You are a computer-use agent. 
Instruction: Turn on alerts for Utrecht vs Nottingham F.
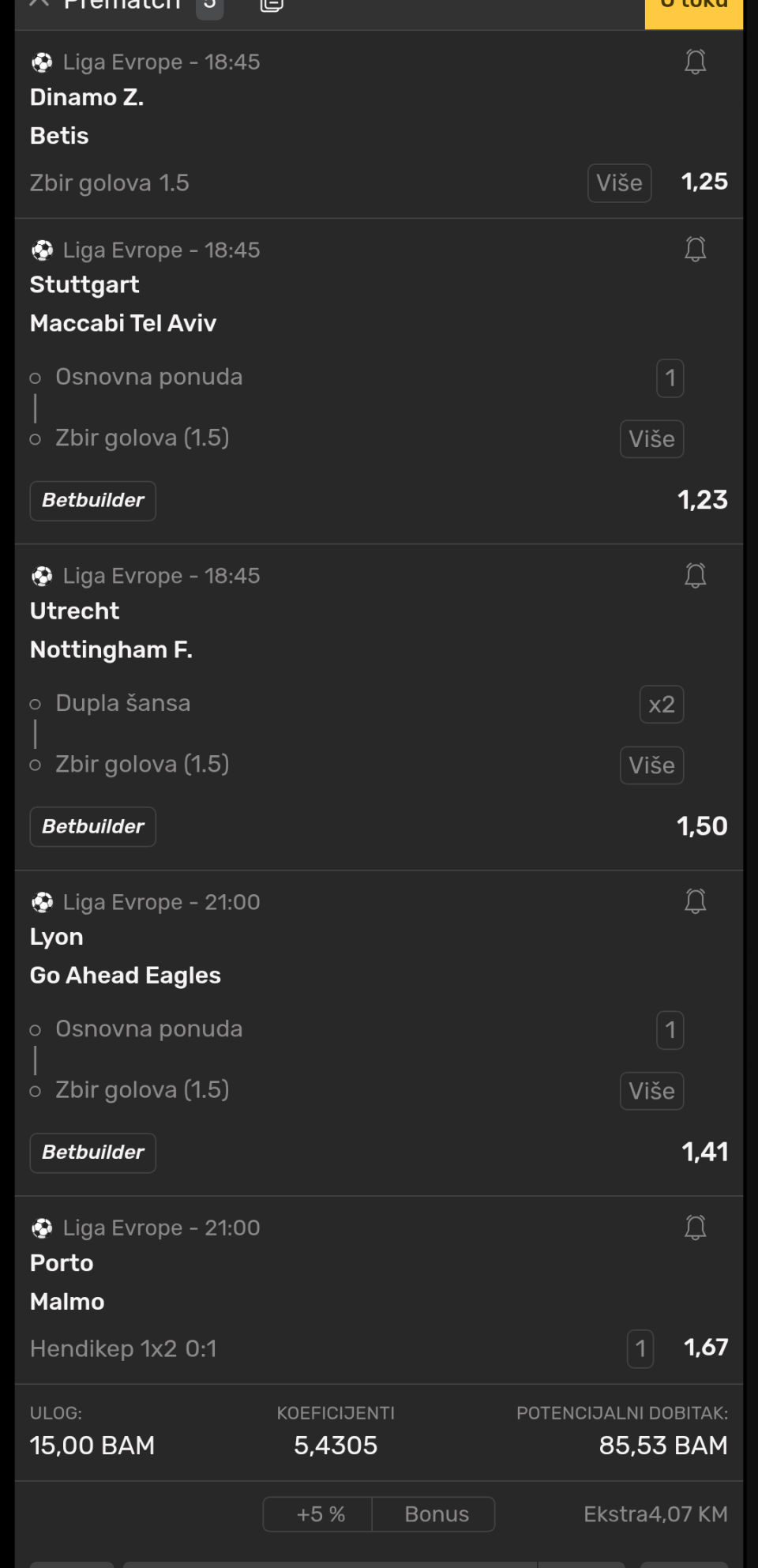click(695, 576)
